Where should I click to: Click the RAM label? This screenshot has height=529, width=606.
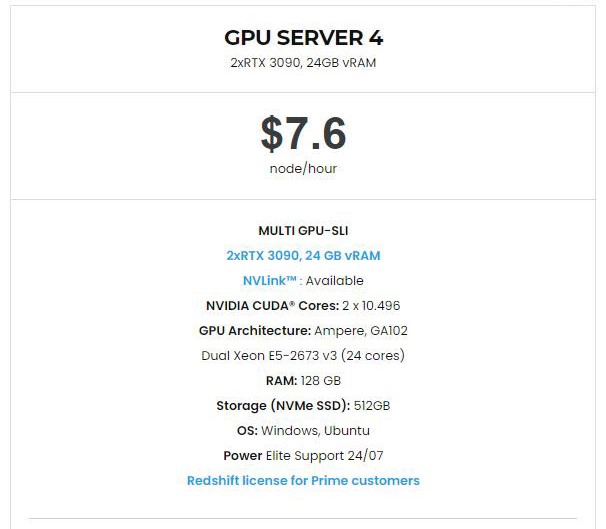281,381
